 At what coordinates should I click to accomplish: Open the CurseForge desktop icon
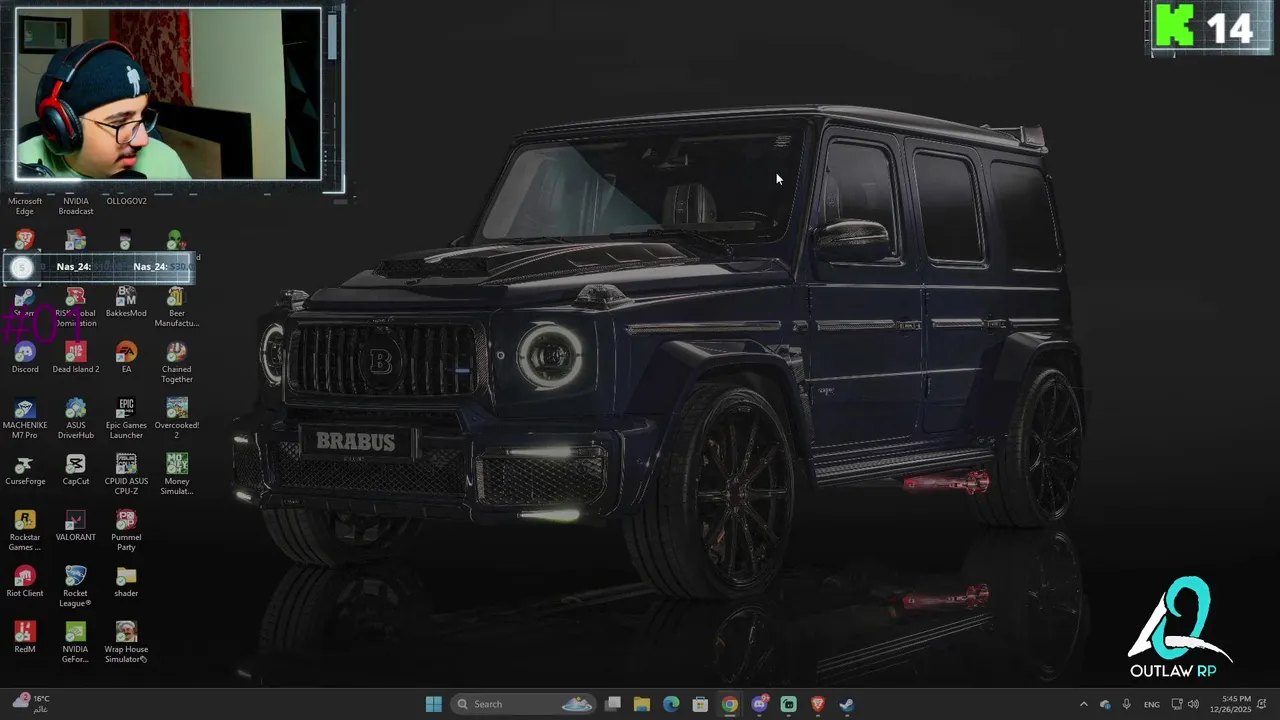(x=25, y=470)
